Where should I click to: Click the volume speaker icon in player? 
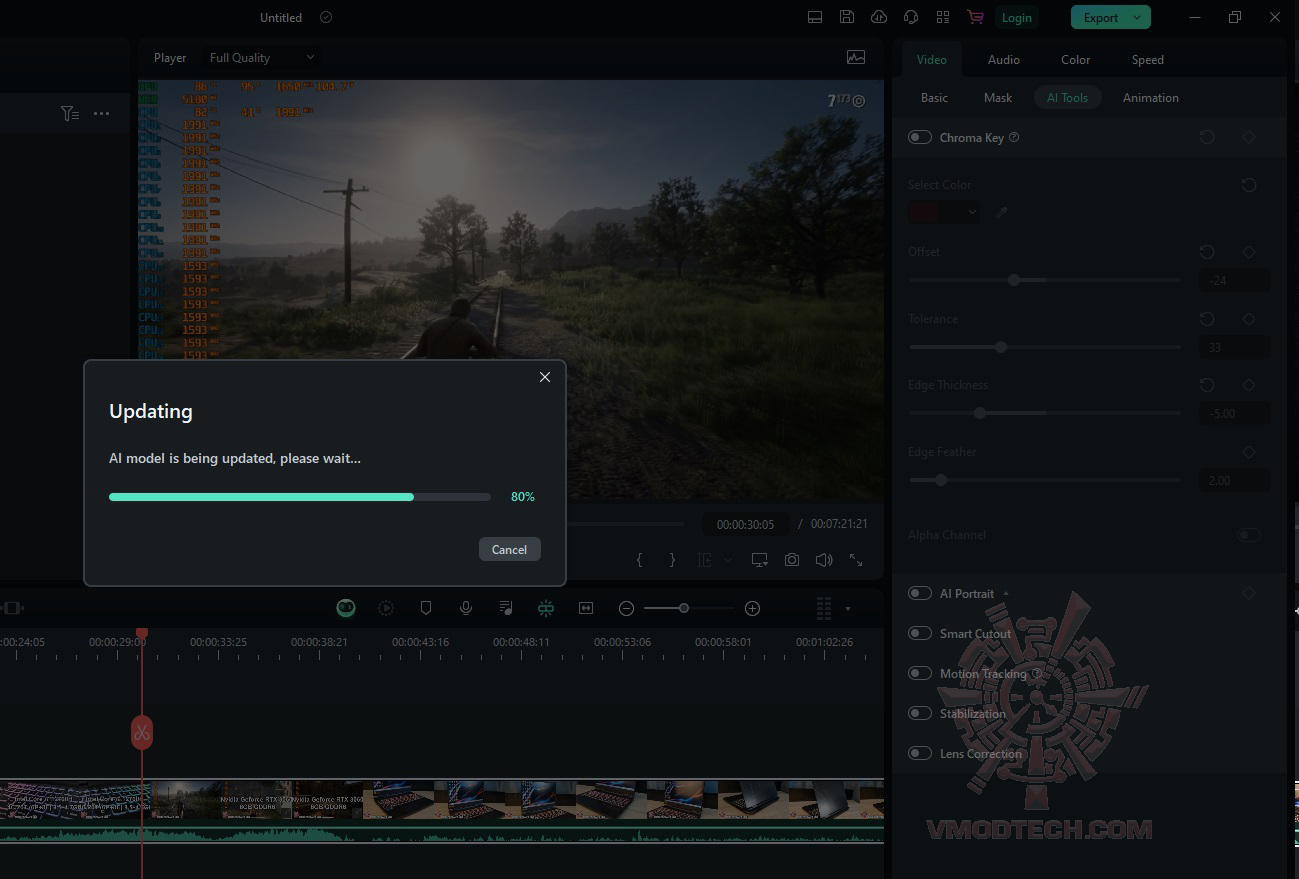[824, 560]
